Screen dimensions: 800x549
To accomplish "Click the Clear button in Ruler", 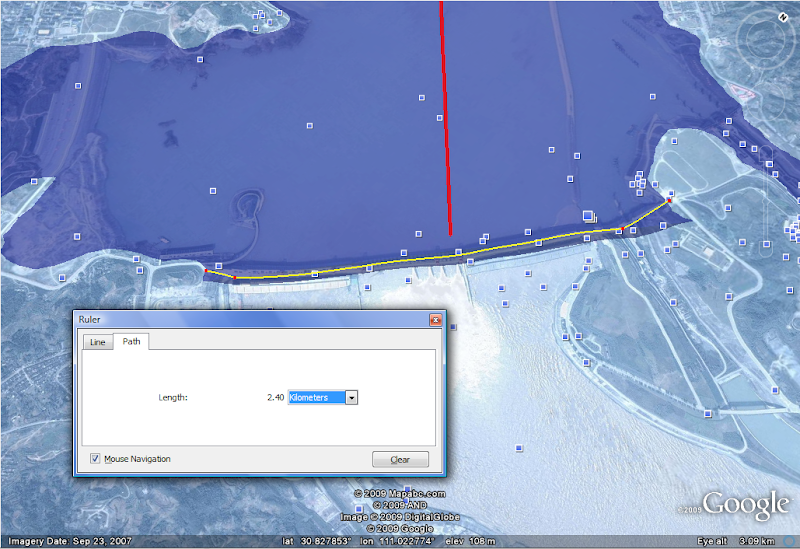I will [x=400, y=459].
